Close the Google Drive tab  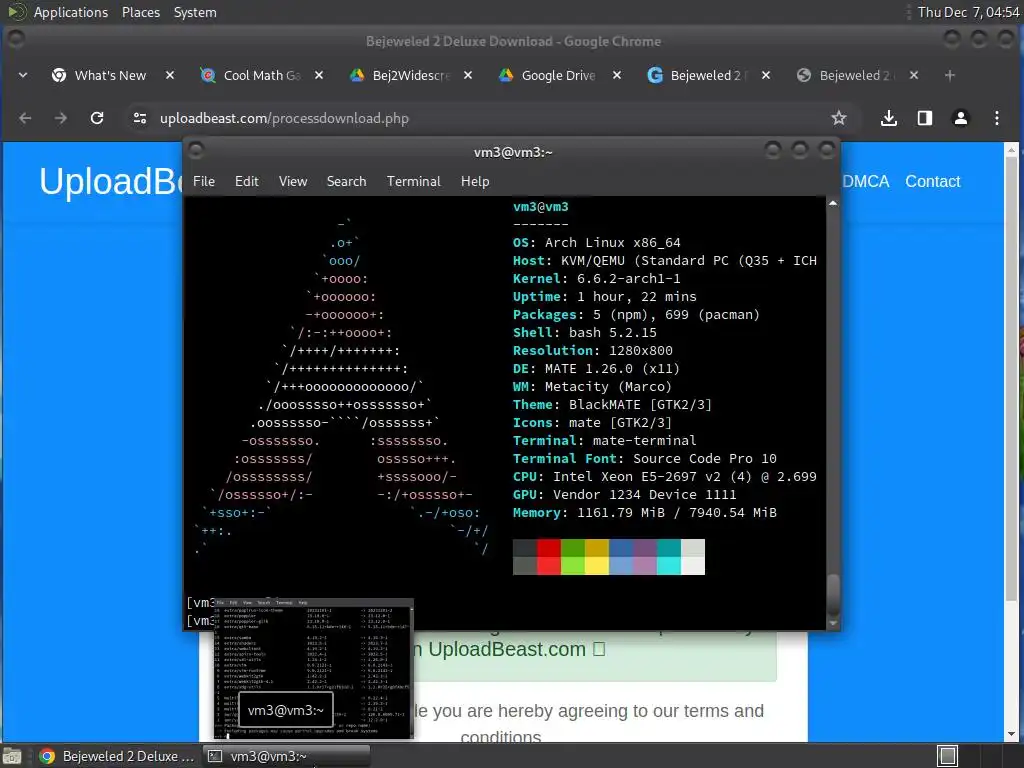pos(616,75)
